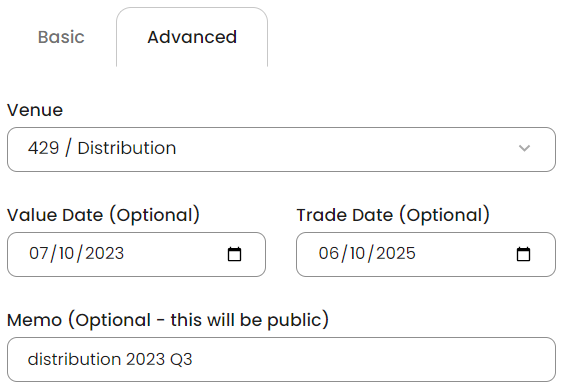The image size is (561, 390).
Task: Select month '10' in Value Date
Action: (66, 253)
